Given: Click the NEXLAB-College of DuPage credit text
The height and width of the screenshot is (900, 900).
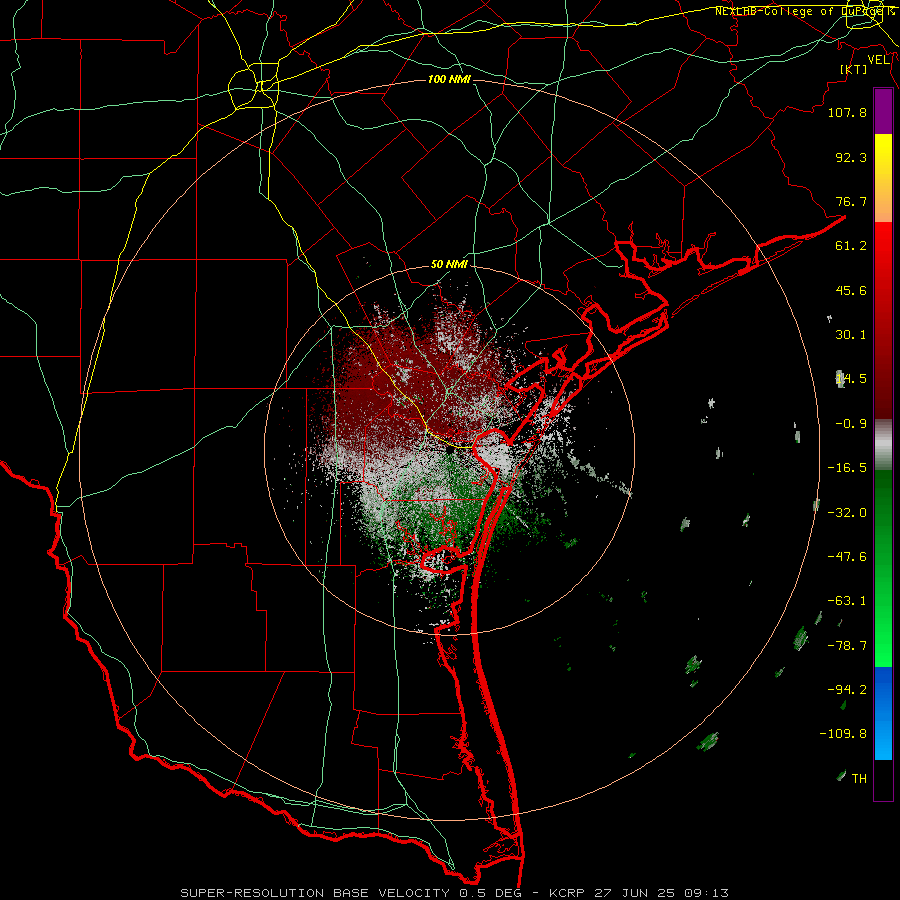Looking at the screenshot, I should coord(804,11).
